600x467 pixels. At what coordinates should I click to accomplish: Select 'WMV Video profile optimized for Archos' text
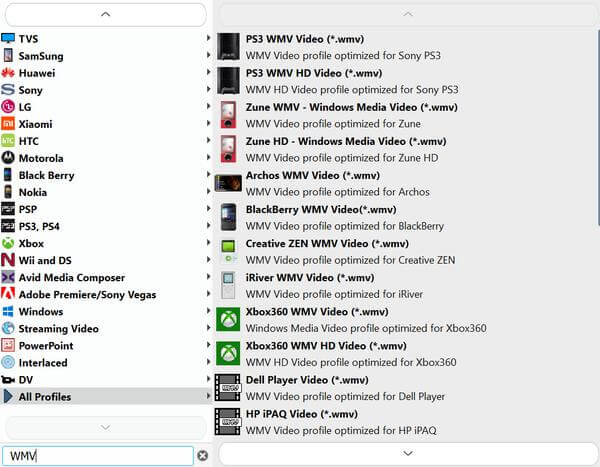338,192
